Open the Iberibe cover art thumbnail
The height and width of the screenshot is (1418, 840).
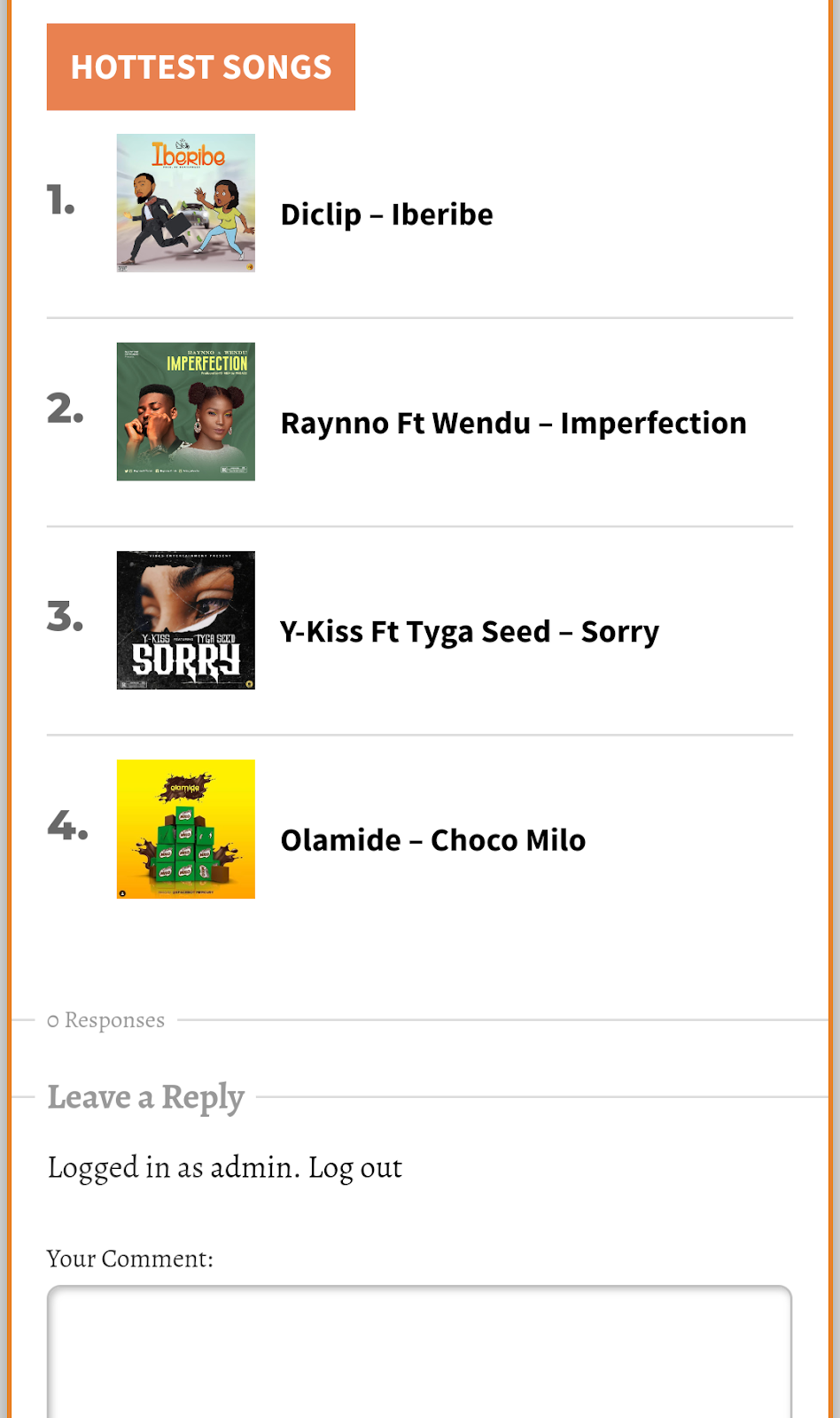(186, 203)
